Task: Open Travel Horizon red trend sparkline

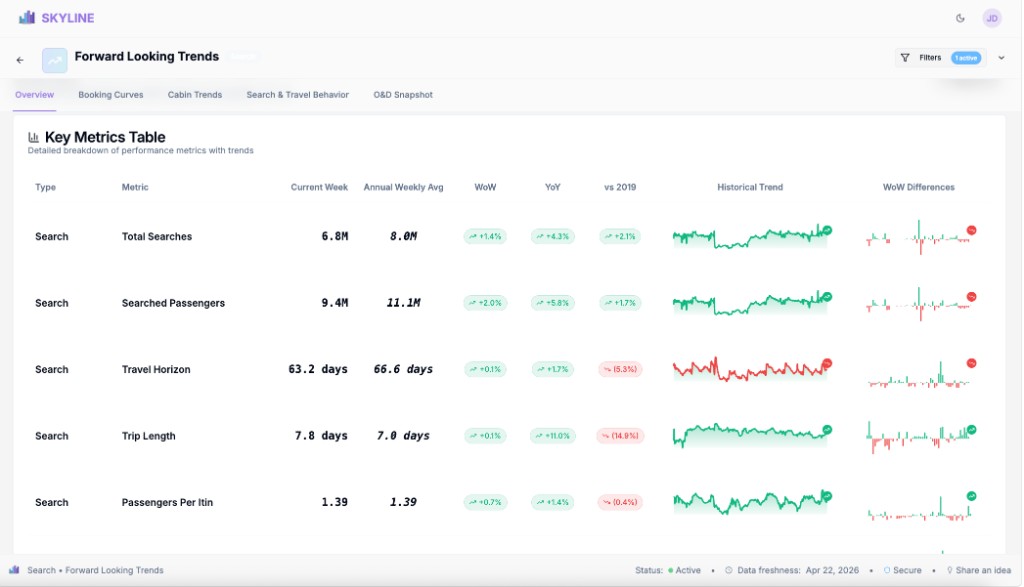Action: pos(752,370)
